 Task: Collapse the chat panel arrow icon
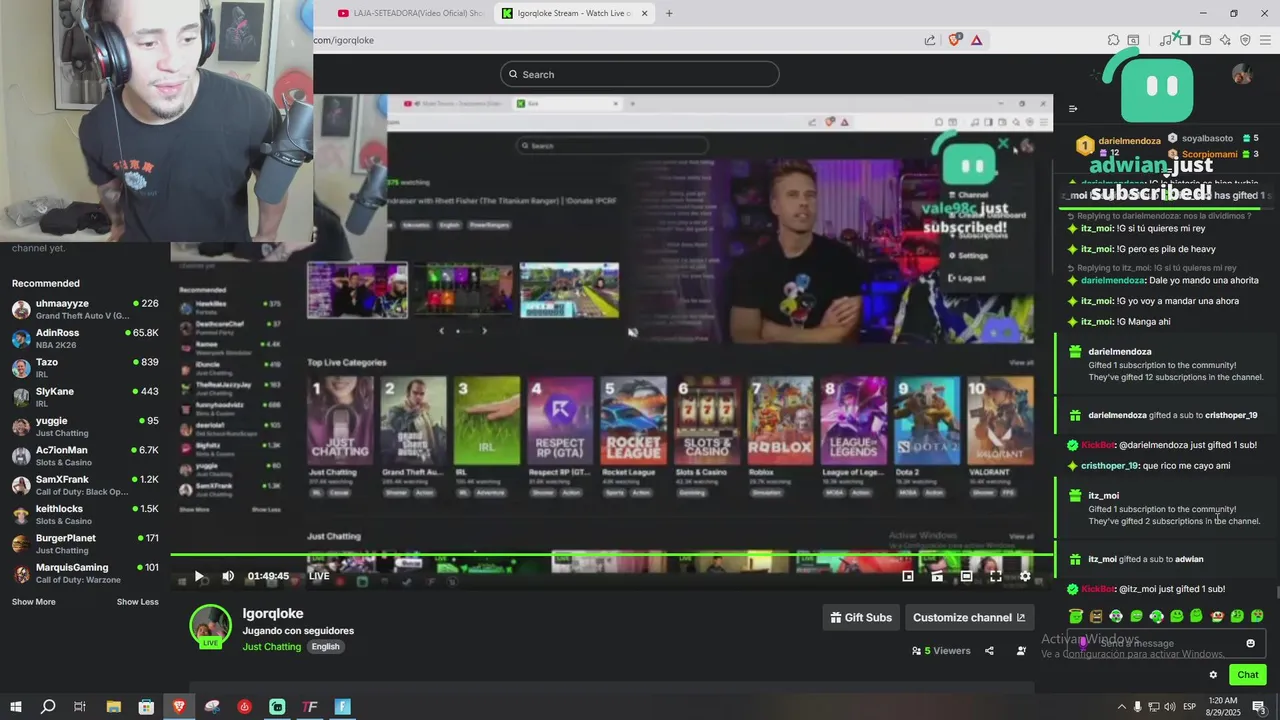click(1073, 109)
